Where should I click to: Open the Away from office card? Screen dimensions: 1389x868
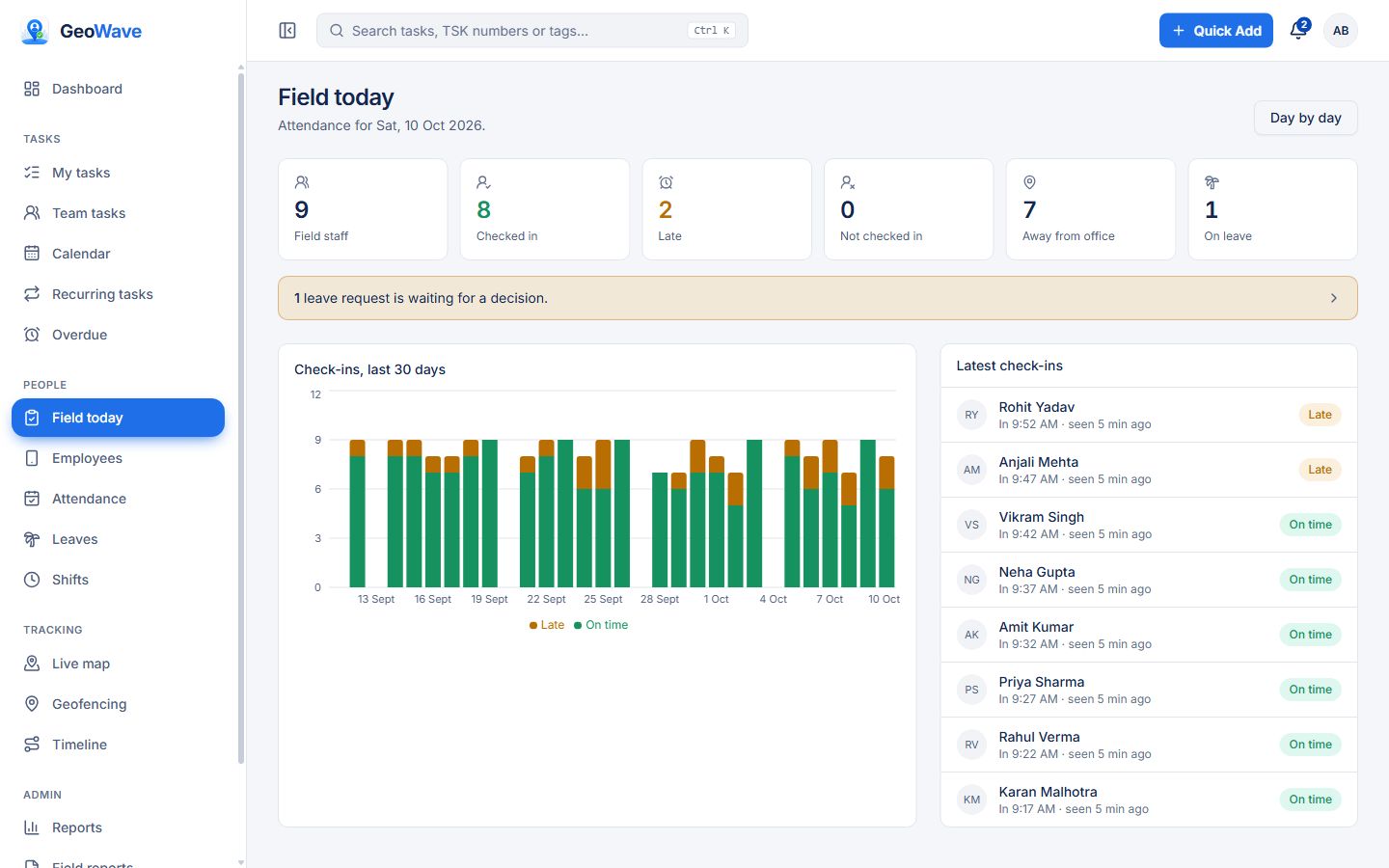1091,209
